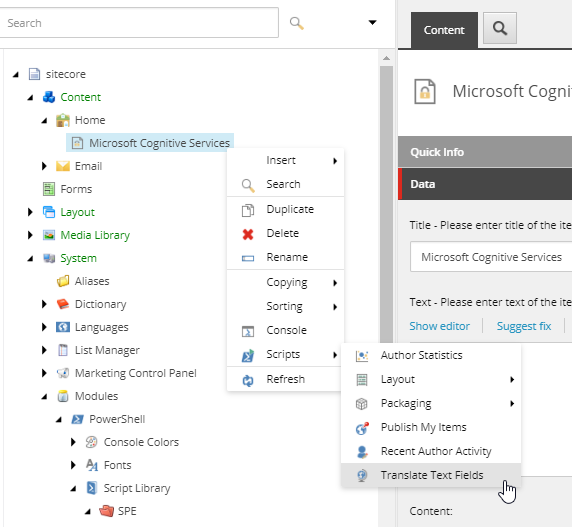Click the Fonts letter icon
This screenshot has width=572, height=527.
tap(91, 465)
